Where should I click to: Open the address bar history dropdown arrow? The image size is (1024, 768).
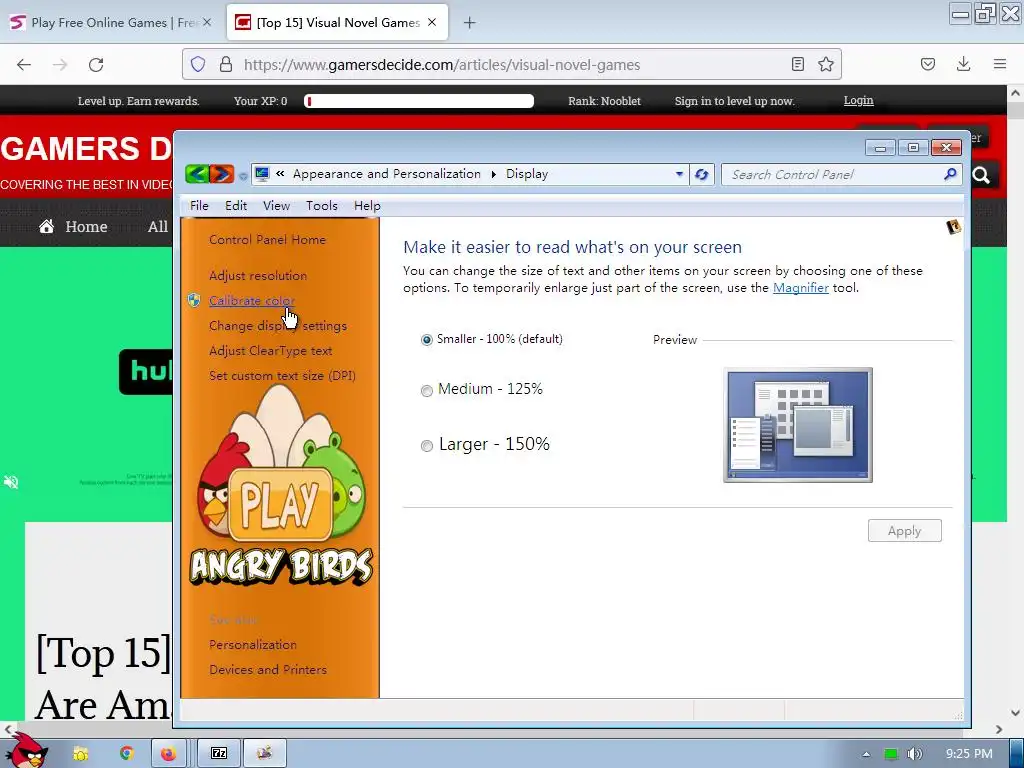click(679, 174)
